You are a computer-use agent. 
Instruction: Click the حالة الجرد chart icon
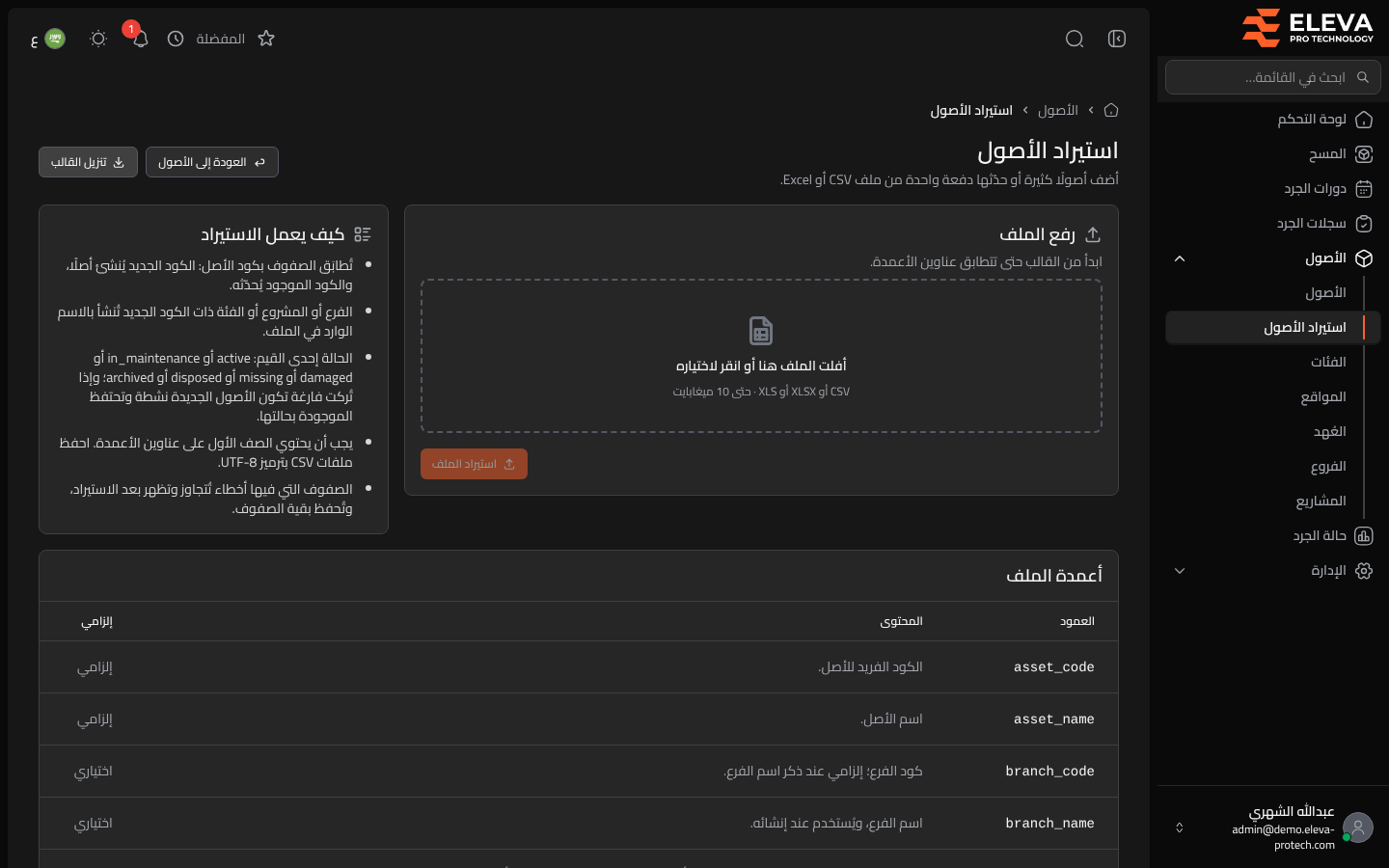pos(1364,536)
